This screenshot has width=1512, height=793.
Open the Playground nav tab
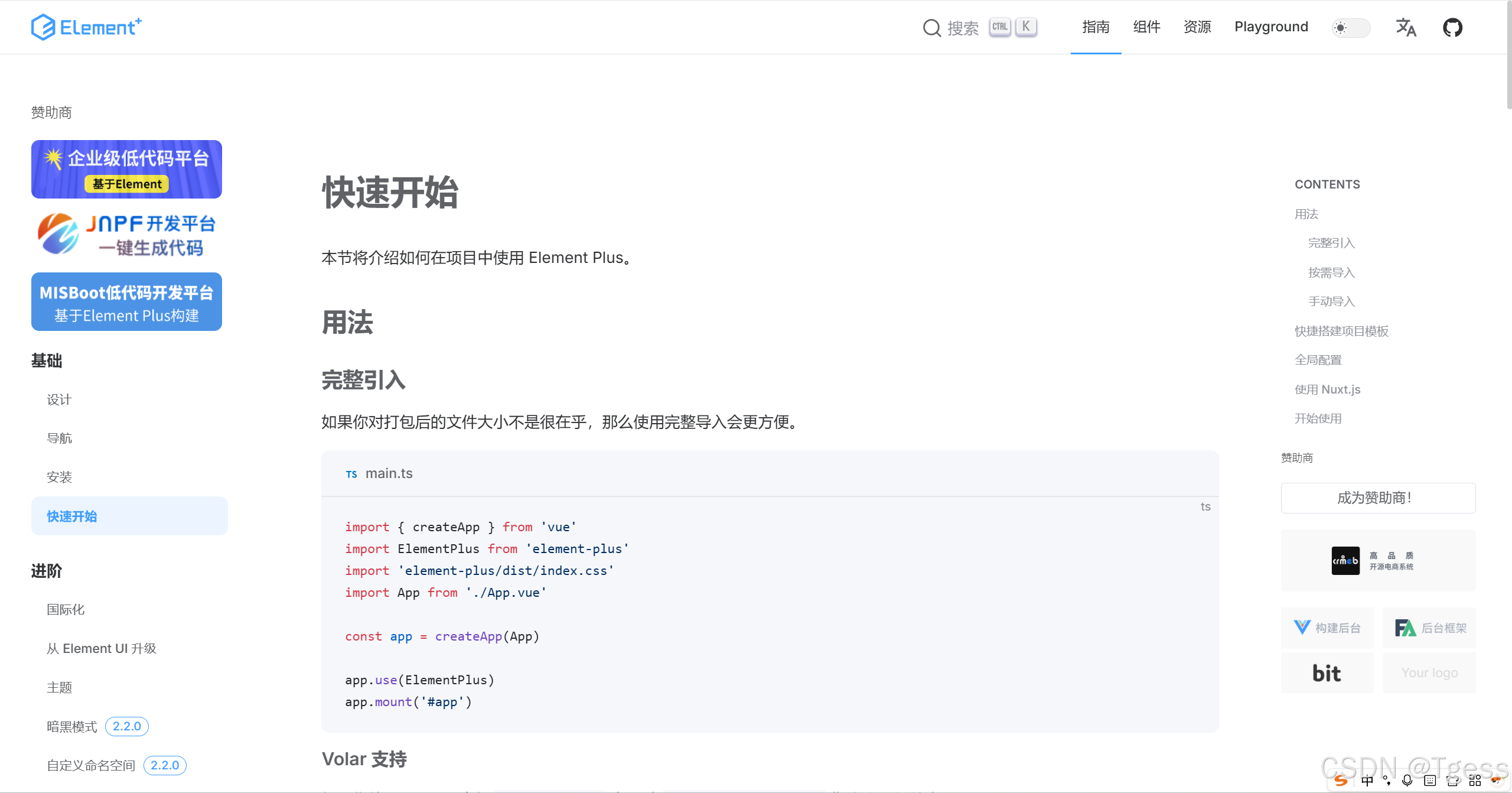pos(1271,27)
